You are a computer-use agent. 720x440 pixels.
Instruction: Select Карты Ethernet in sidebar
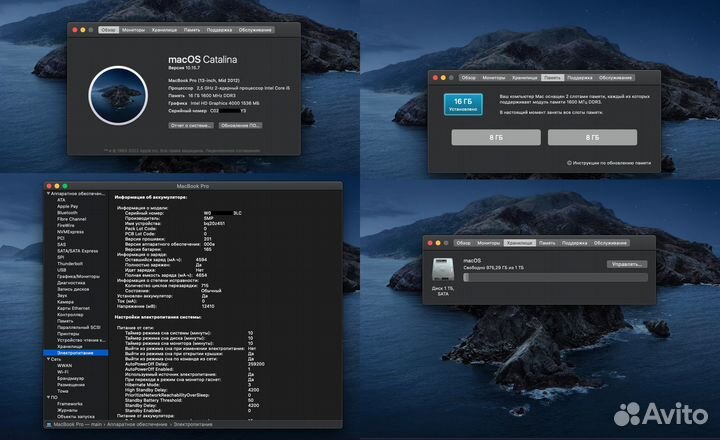[x=73, y=308]
